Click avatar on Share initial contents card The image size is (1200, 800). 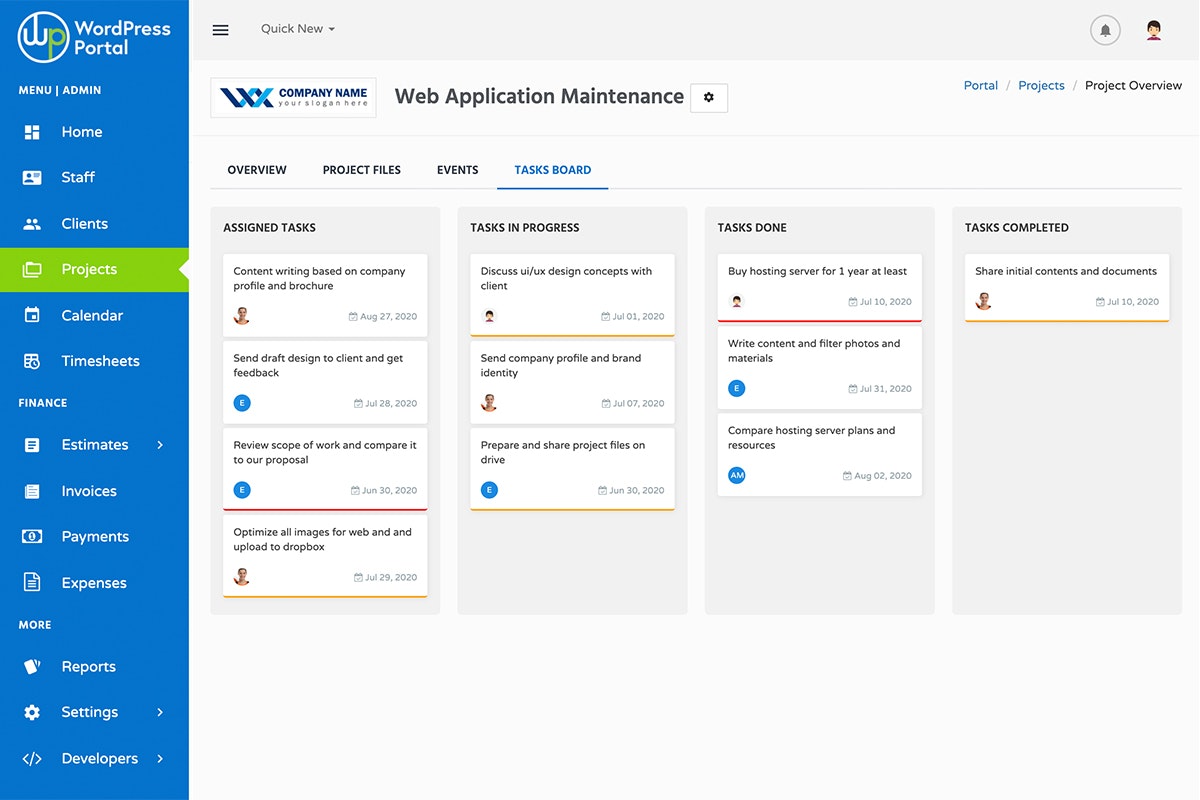pyautogui.click(x=984, y=301)
